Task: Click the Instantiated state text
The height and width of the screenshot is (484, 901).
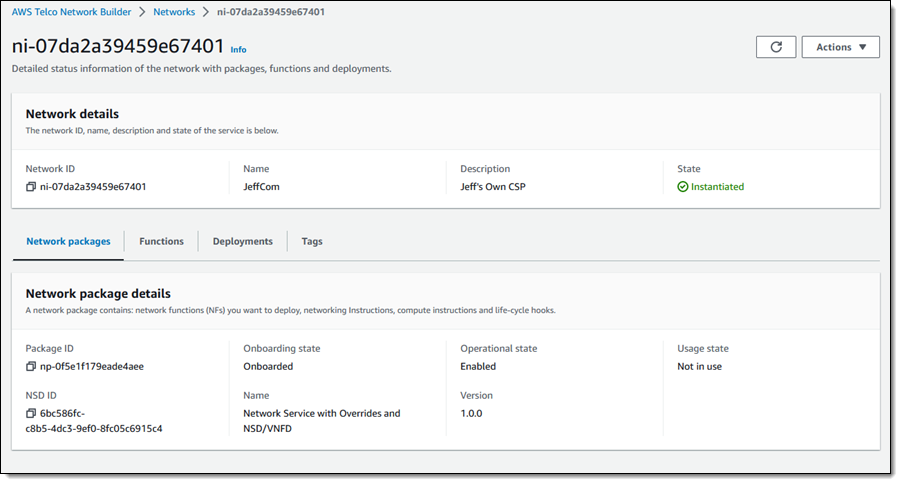Action: [x=717, y=187]
